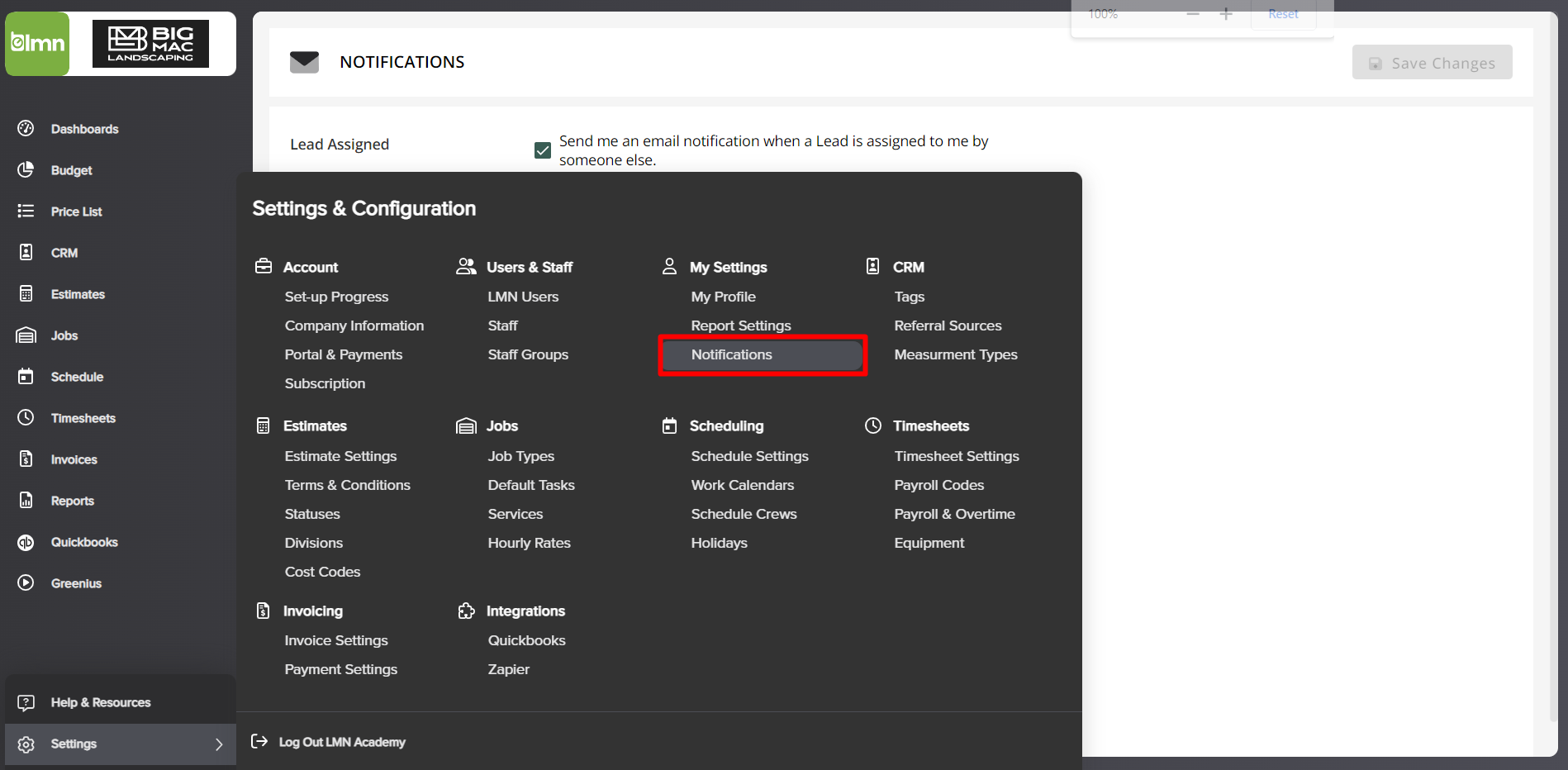Viewport: 1568px width, 770px height.
Task: Click the LMN green logo
Action: tap(37, 44)
